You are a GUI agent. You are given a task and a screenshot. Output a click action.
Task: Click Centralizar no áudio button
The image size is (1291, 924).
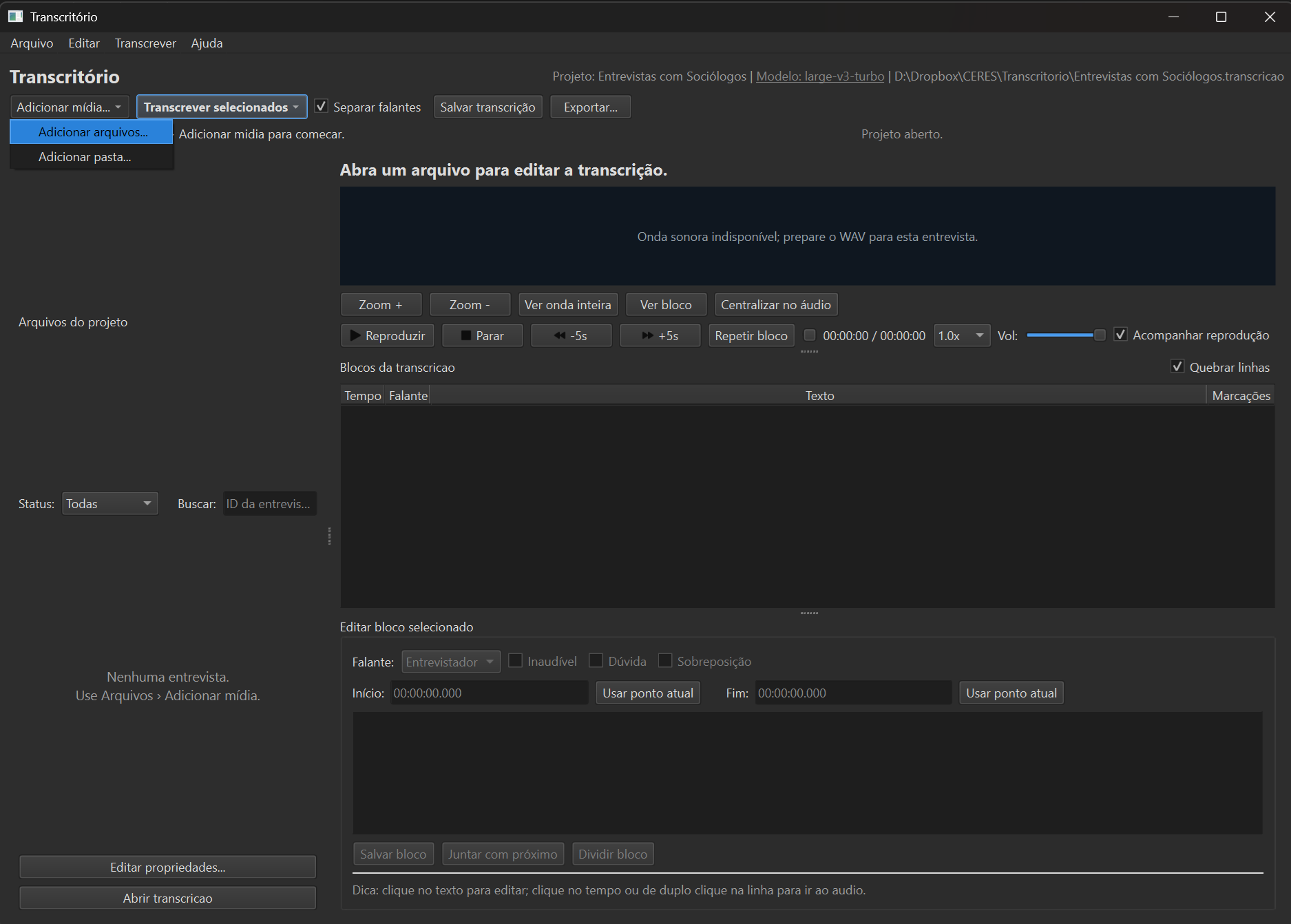776,304
